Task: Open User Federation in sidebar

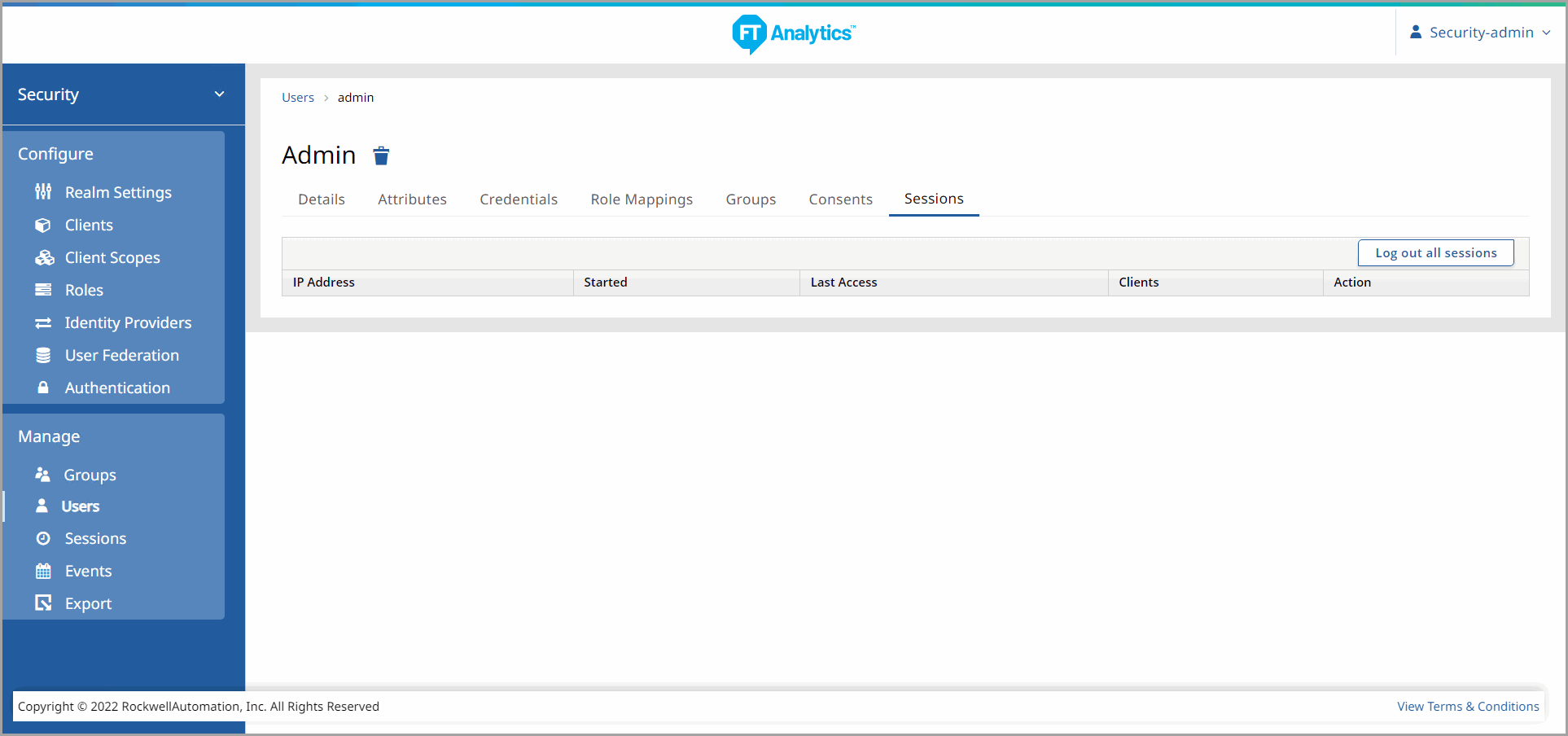Action: [122, 355]
